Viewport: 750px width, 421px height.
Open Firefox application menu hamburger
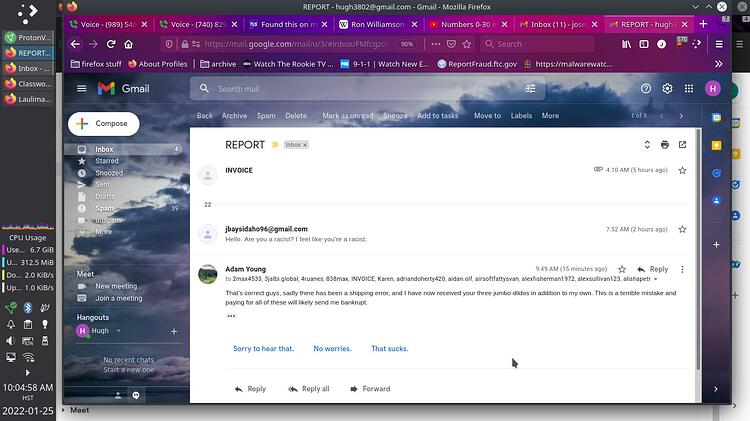point(719,44)
